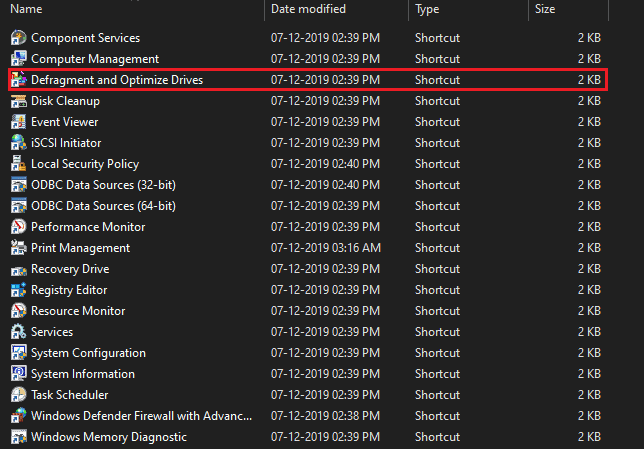Select the Task Scheduler file name

click(x=70, y=395)
